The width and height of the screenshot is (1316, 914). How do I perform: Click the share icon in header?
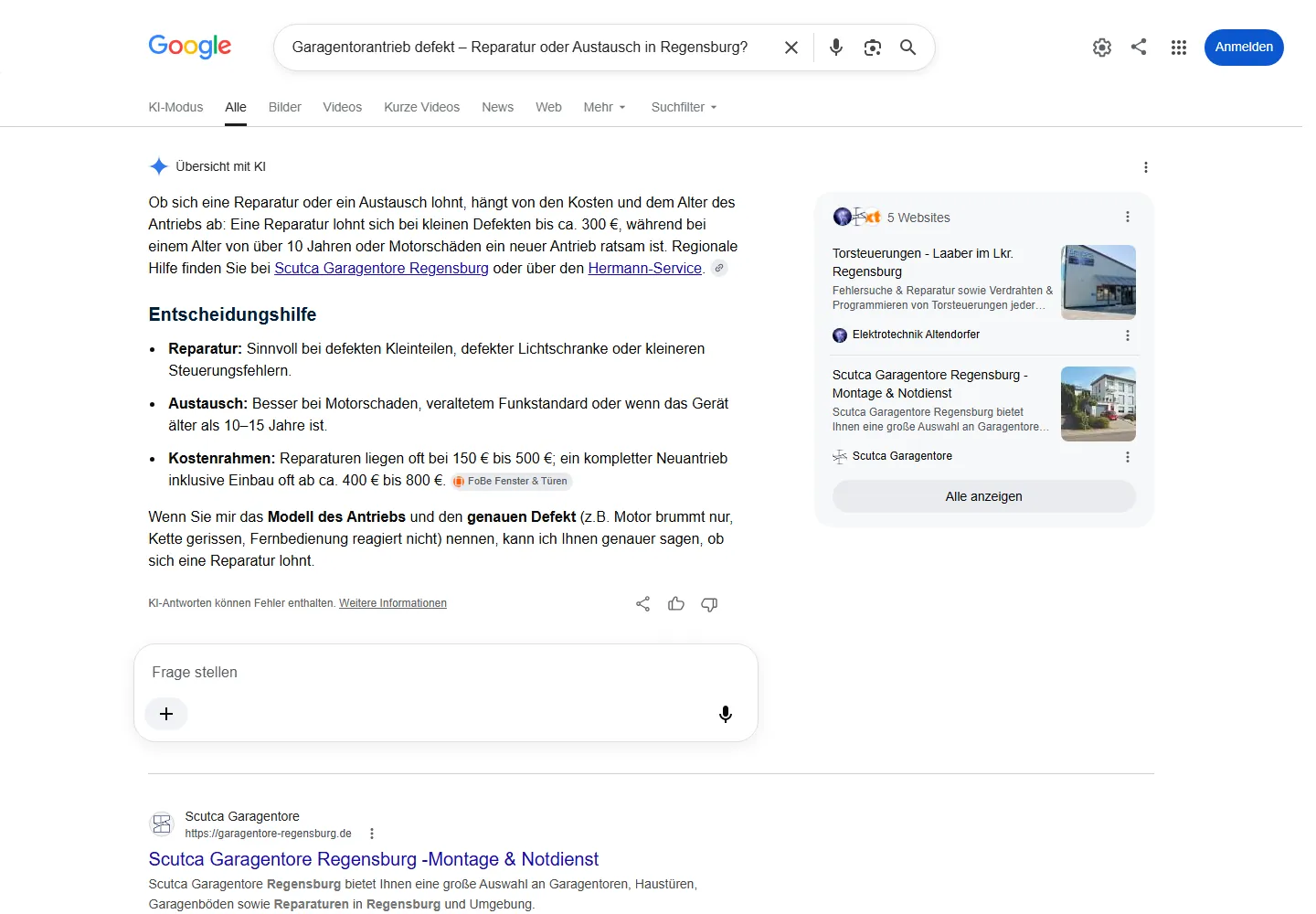point(1139,47)
